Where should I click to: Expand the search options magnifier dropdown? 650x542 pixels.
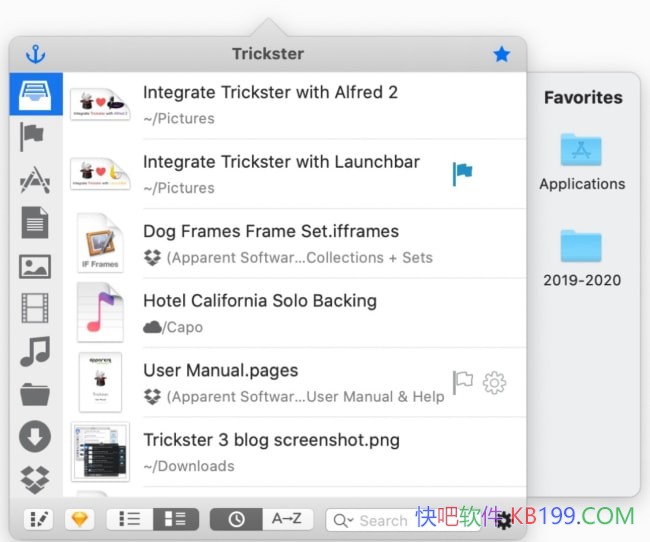[x=343, y=520]
